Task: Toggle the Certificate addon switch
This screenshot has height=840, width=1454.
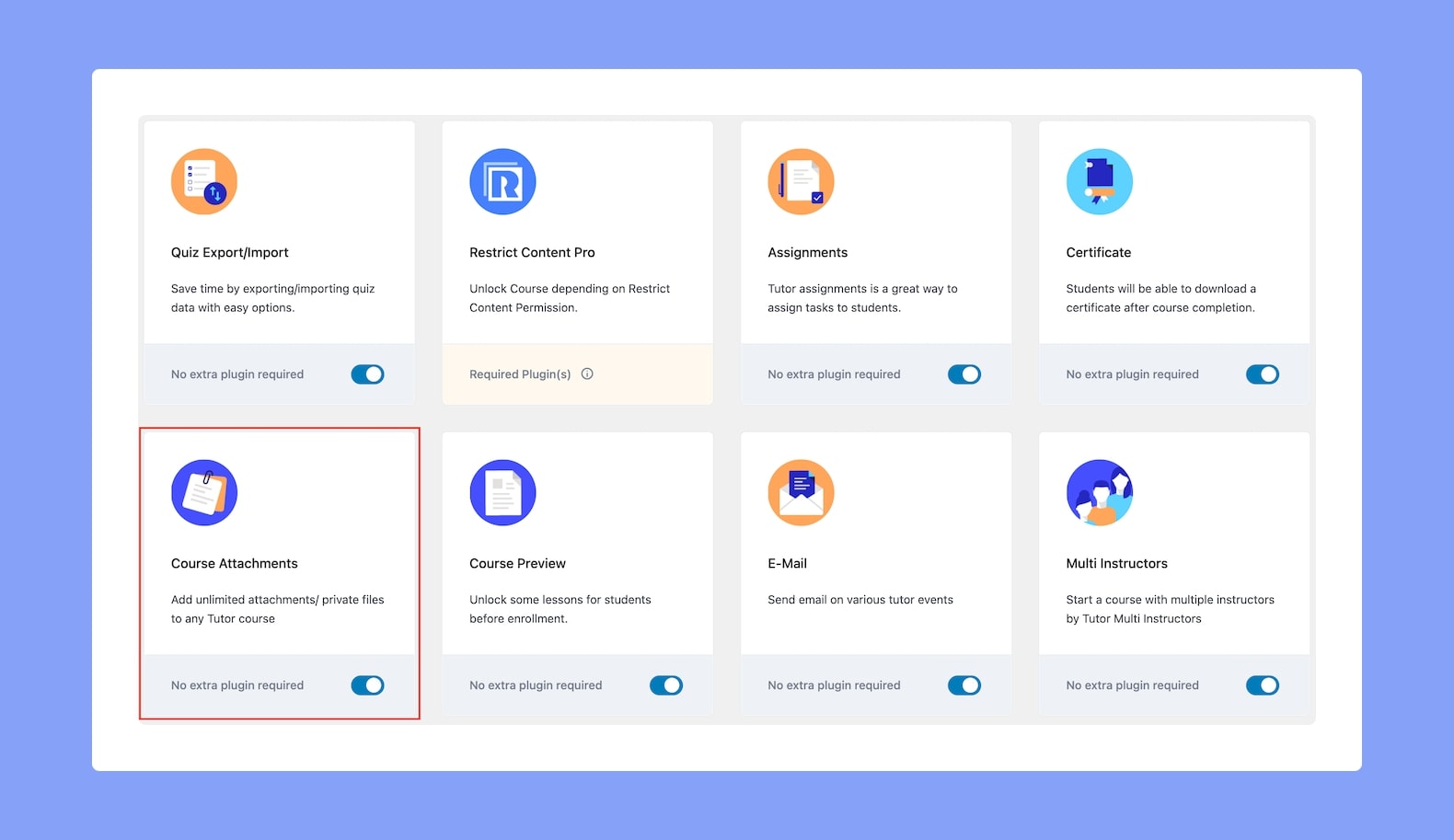Action: (1263, 374)
